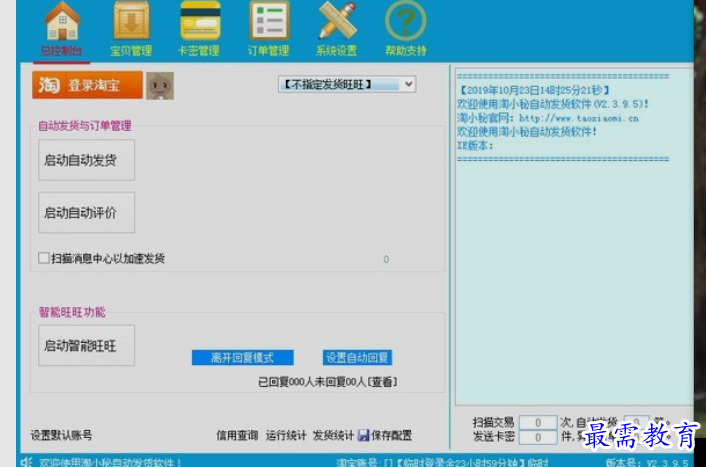
Task: Click the user avatar thumbnail
Action: pyautogui.click(x=160, y=86)
